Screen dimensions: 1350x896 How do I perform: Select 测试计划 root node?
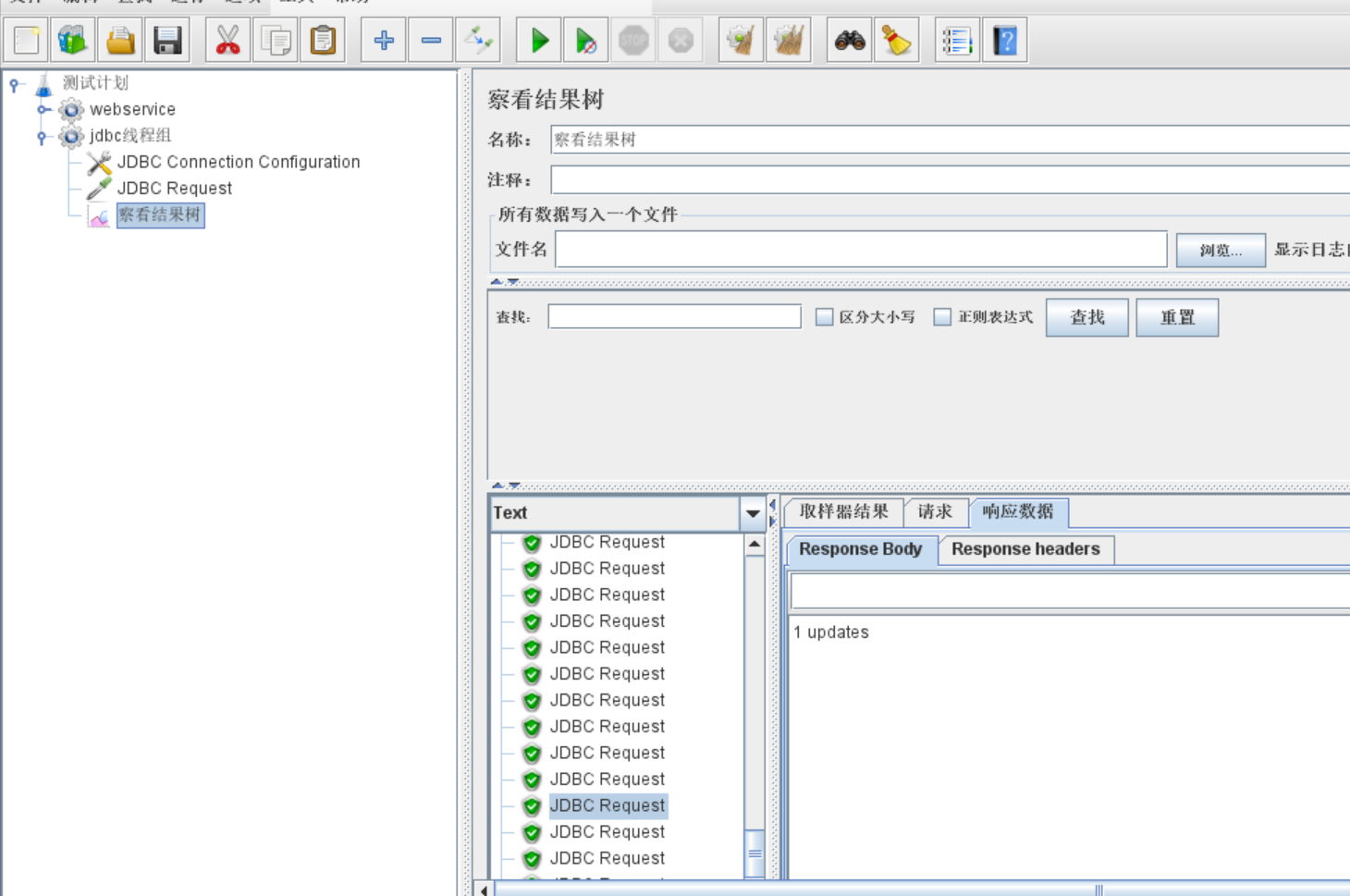click(x=95, y=83)
